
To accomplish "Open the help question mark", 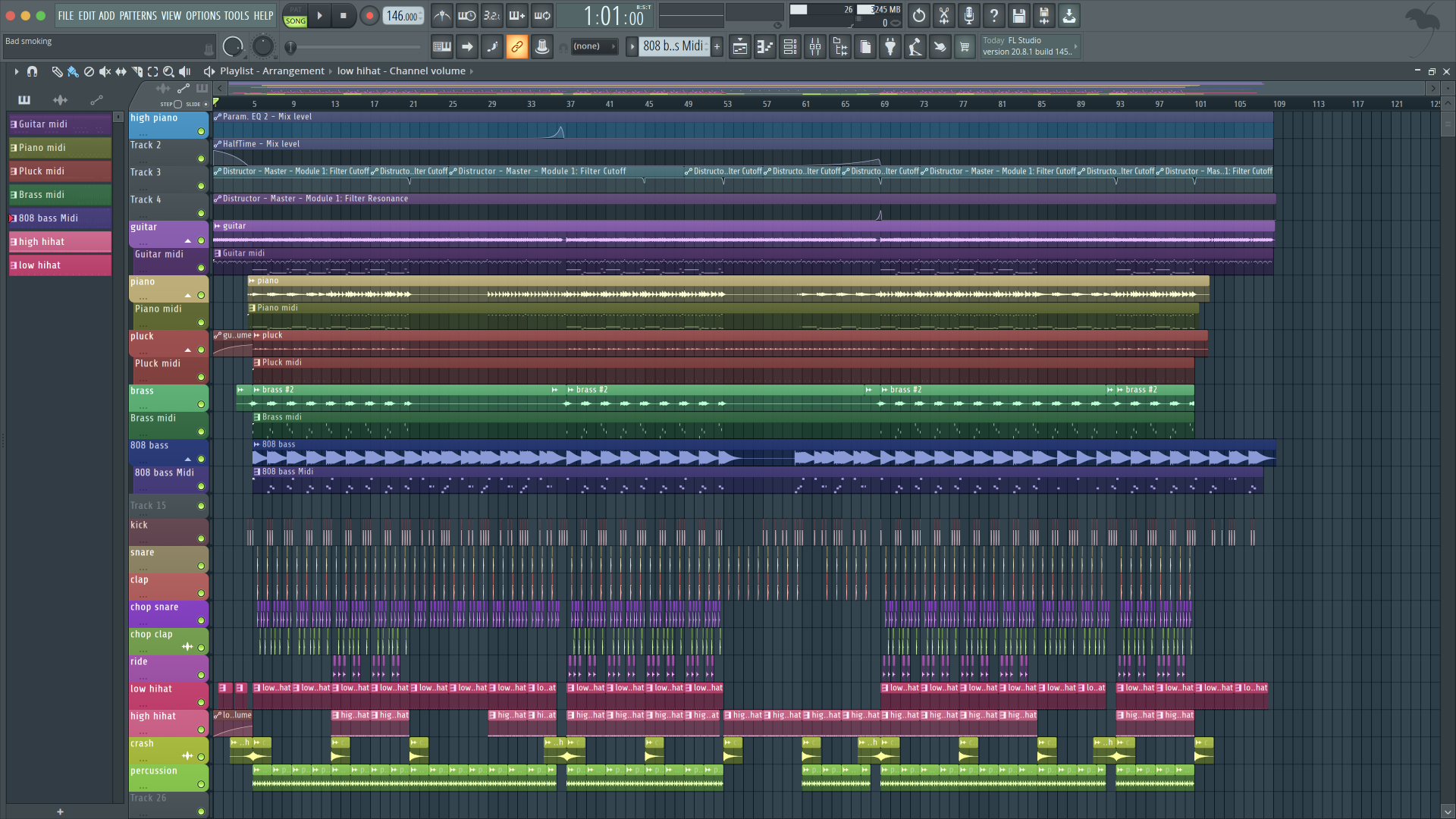I will tap(994, 15).
